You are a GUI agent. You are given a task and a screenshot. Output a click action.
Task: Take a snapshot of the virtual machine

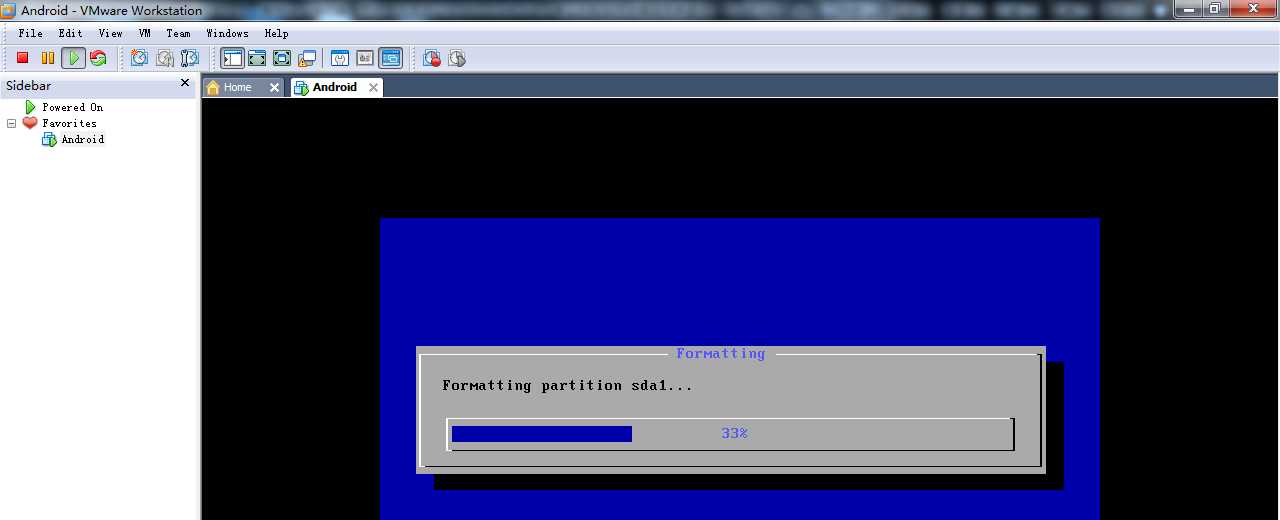(x=140, y=58)
